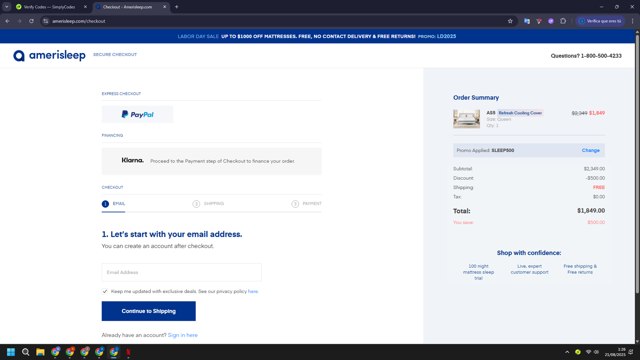Pay with PayPal express checkout

(138, 114)
